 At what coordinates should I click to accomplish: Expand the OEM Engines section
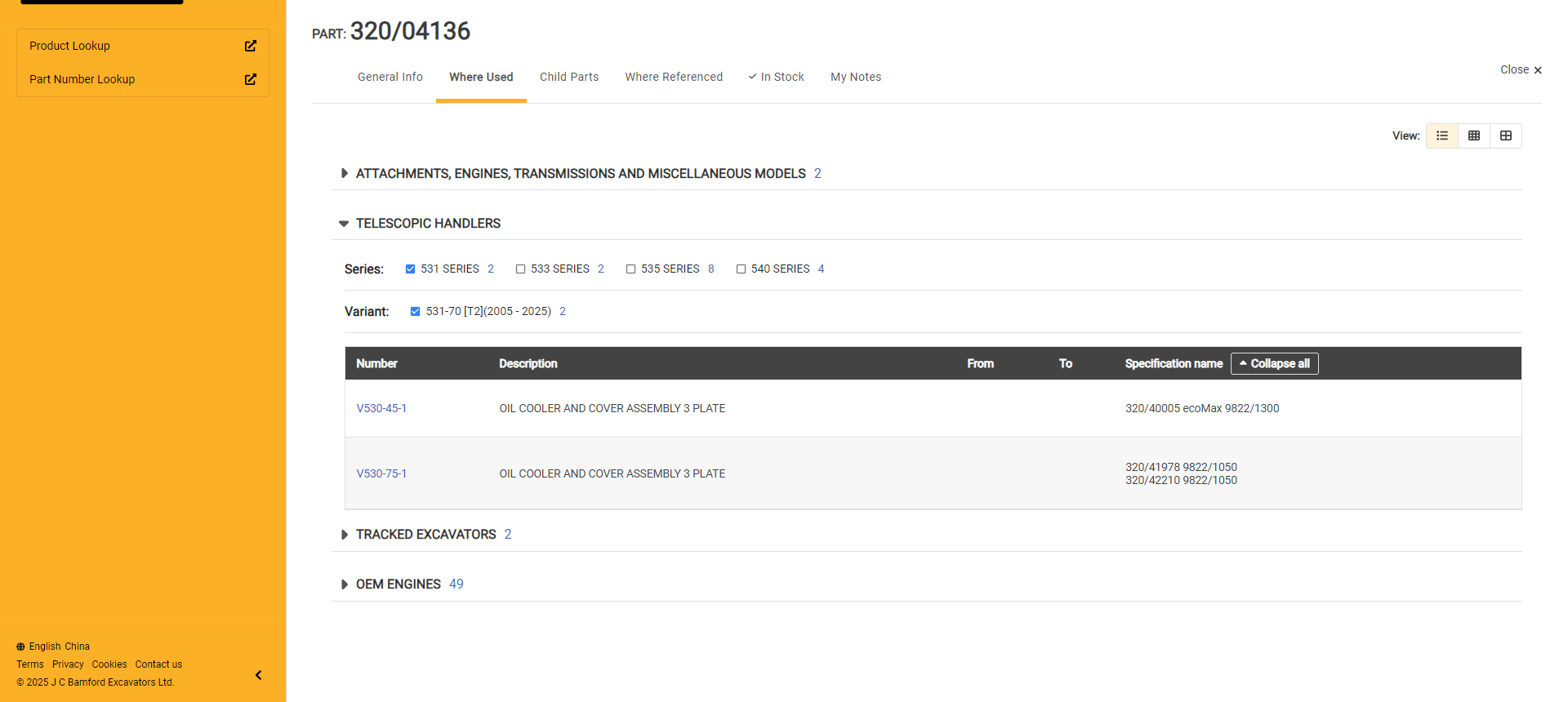point(344,584)
